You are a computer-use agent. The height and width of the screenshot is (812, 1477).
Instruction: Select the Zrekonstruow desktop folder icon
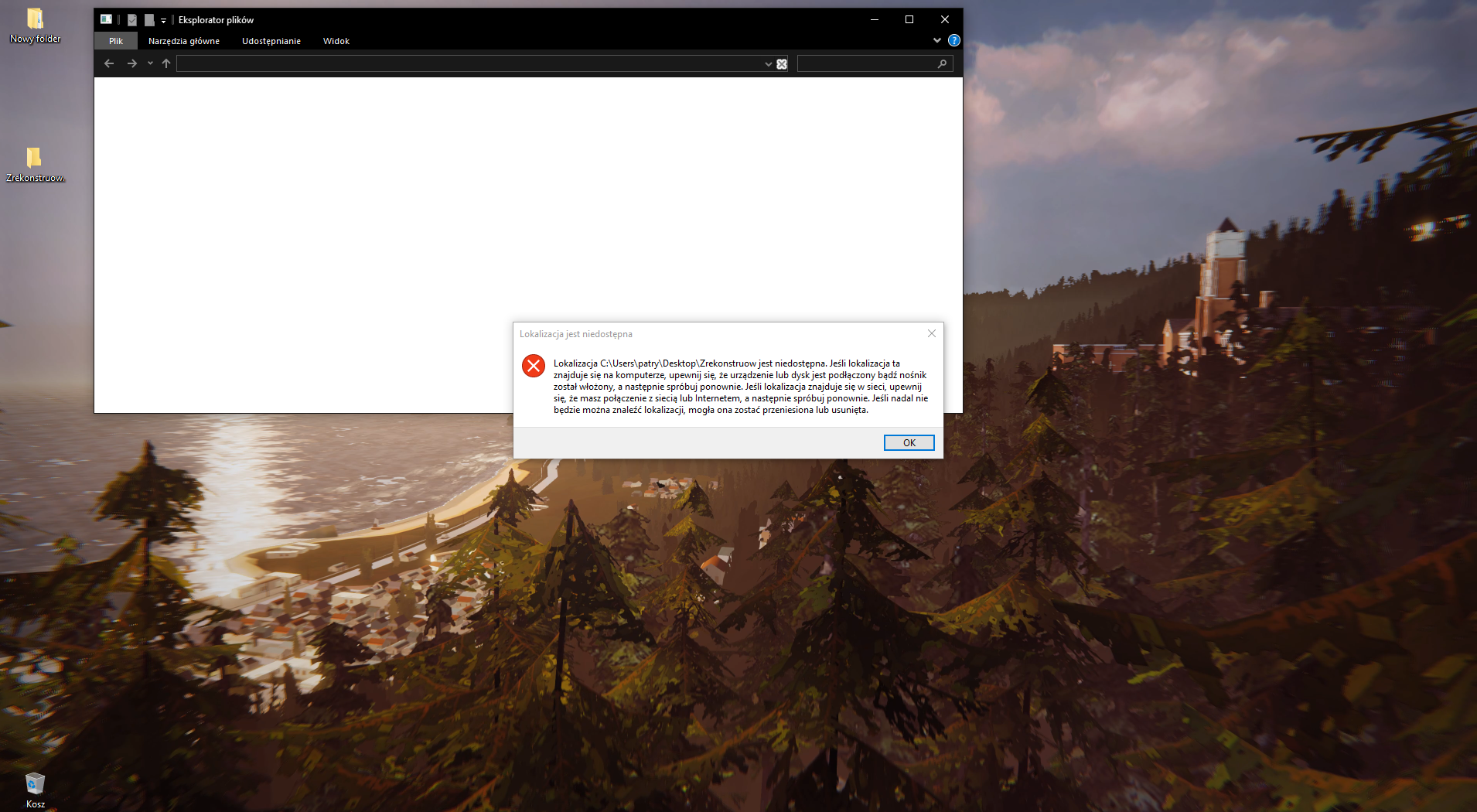click(35, 164)
